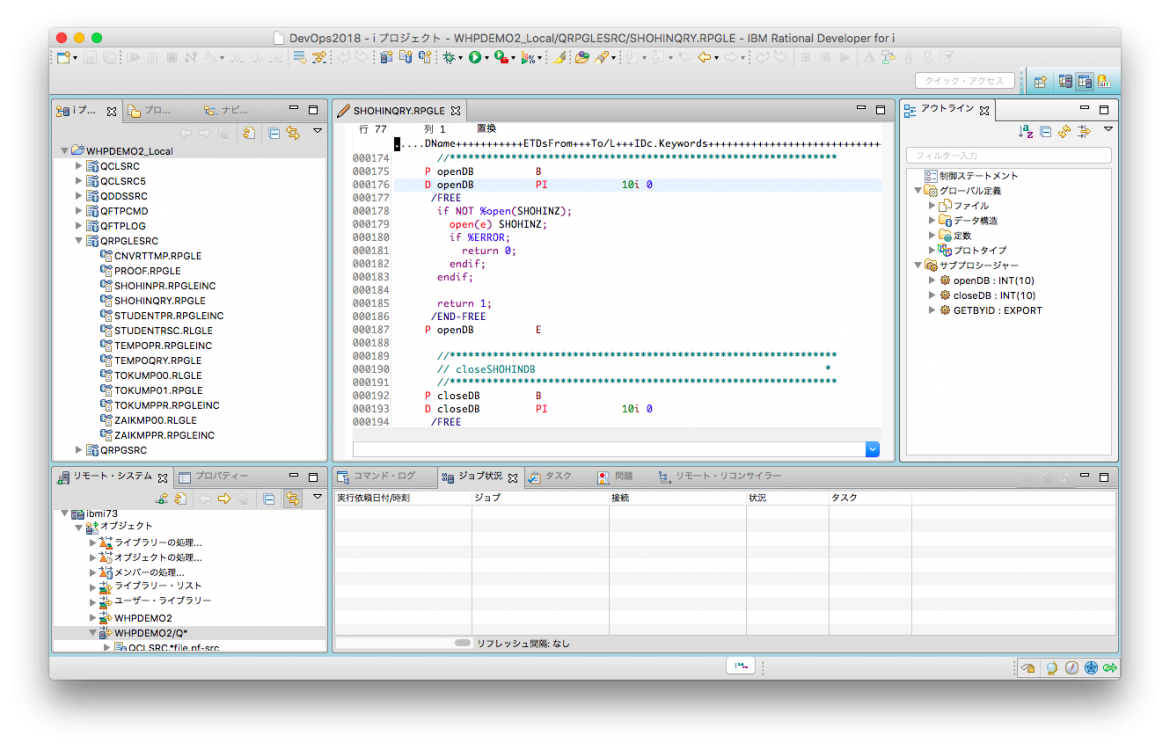The width and height of the screenshot is (1170, 750).
Task: Expand the QCLSRC folder
Action: pos(79,166)
